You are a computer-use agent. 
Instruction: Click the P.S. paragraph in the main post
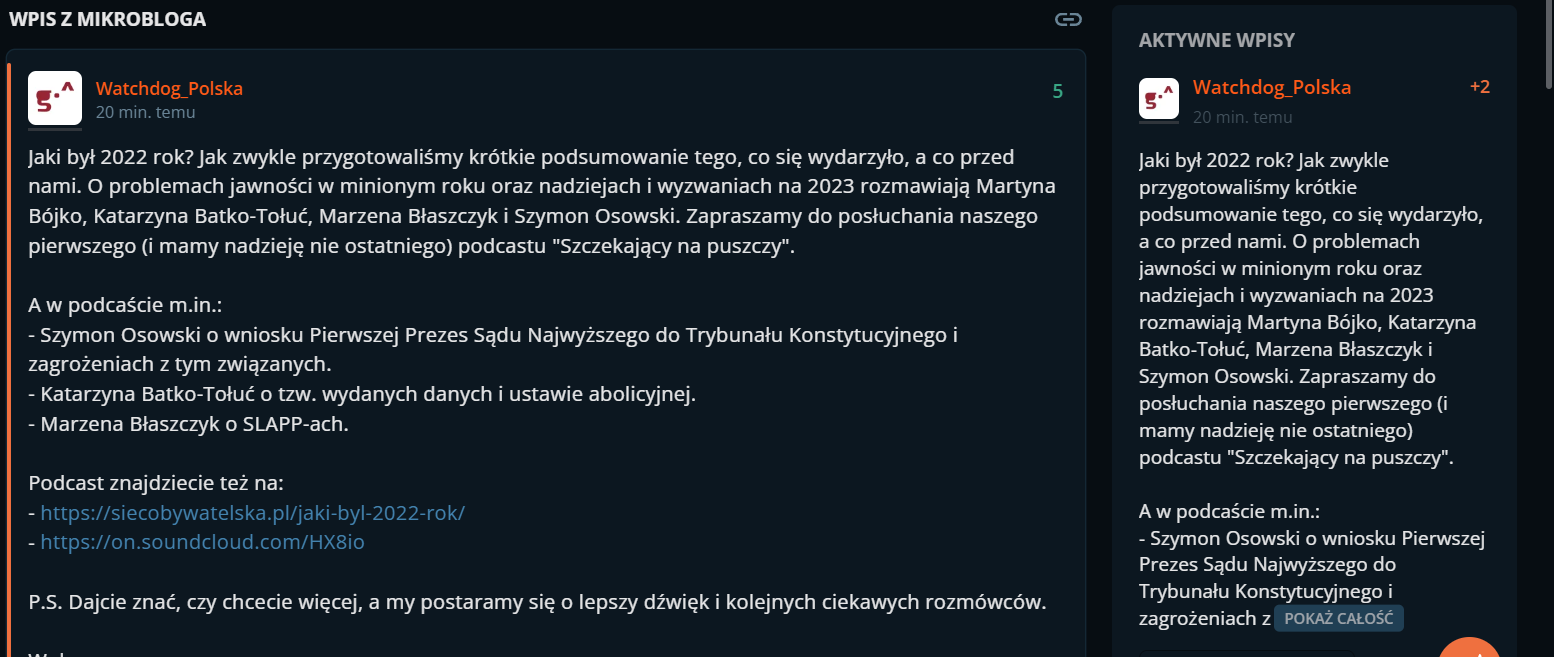[537, 602]
